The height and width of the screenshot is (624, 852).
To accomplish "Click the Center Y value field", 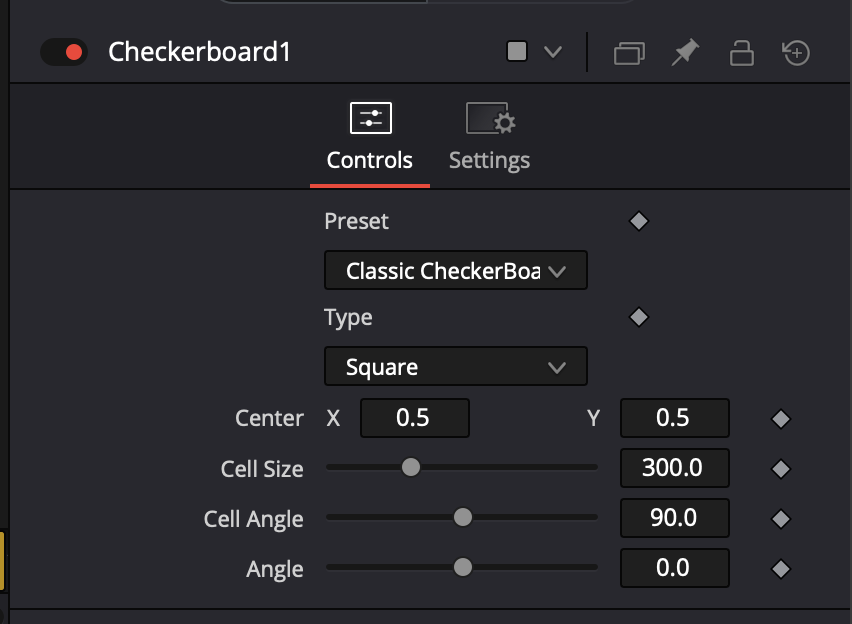I will [674, 418].
